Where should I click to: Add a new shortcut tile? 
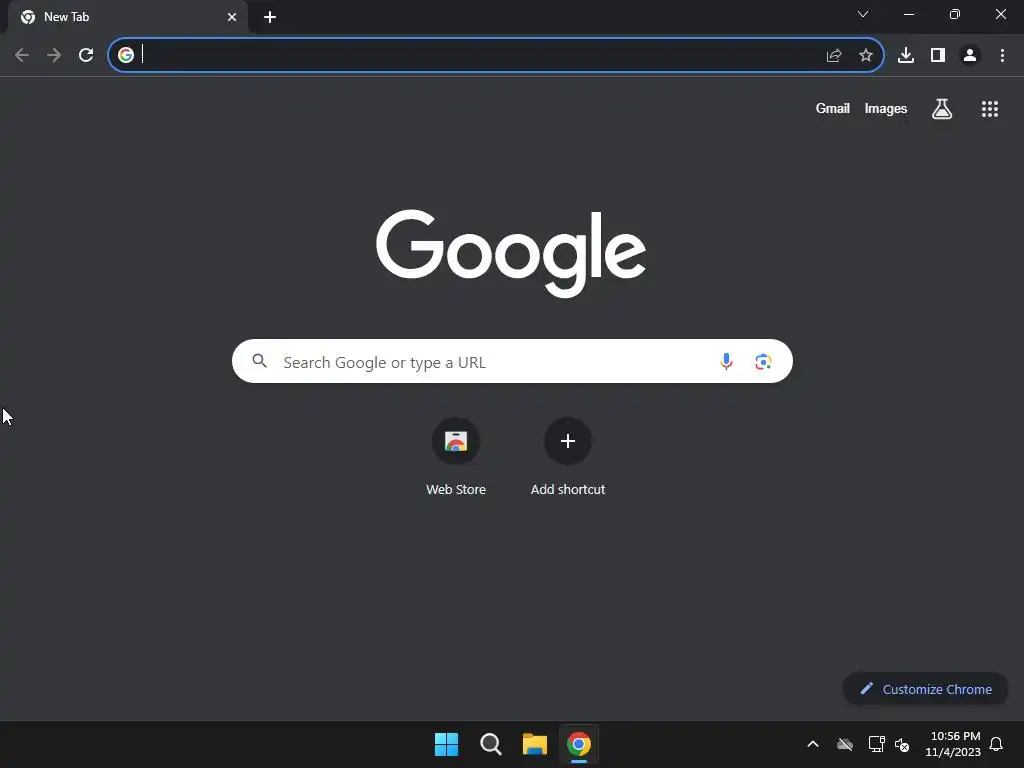click(x=568, y=457)
